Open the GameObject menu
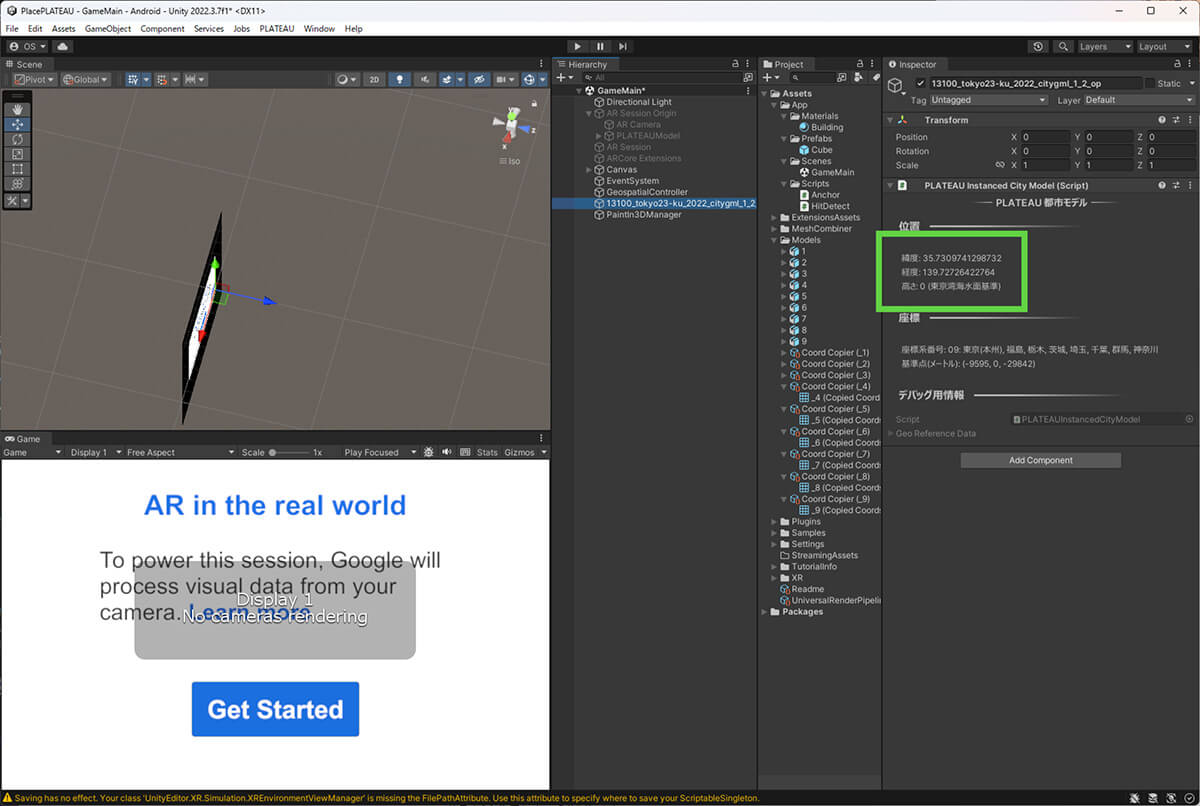This screenshot has height=806, width=1200. click(108, 29)
